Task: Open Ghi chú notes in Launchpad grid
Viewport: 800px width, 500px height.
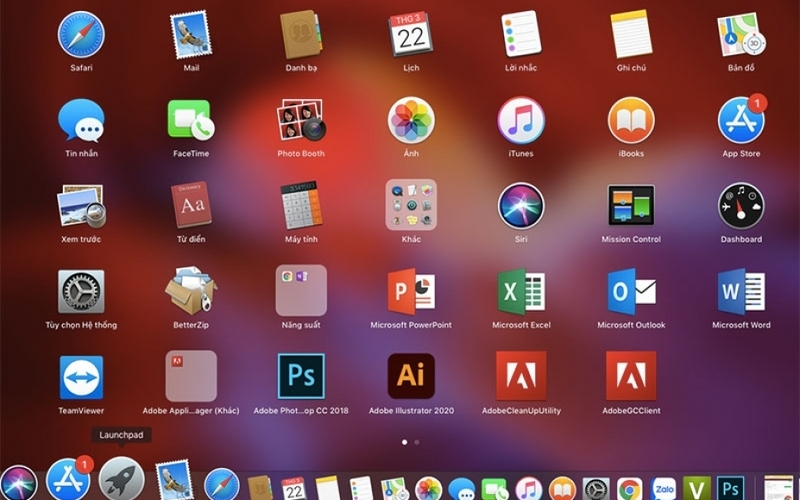Action: pos(631,35)
